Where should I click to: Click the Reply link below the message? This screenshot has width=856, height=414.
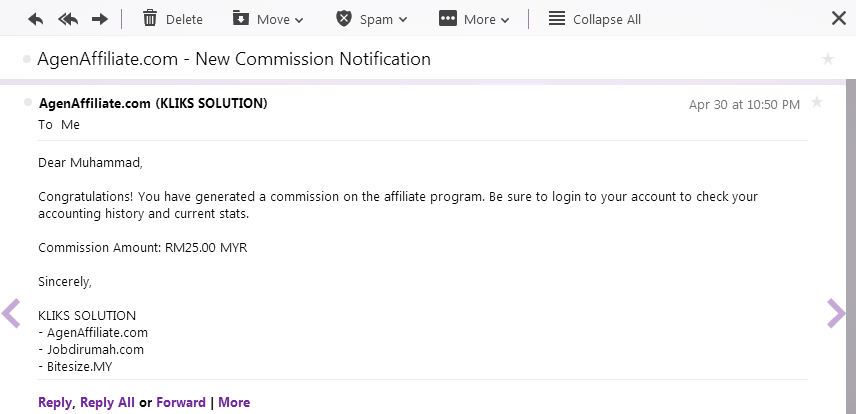pyautogui.click(x=55, y=403)
